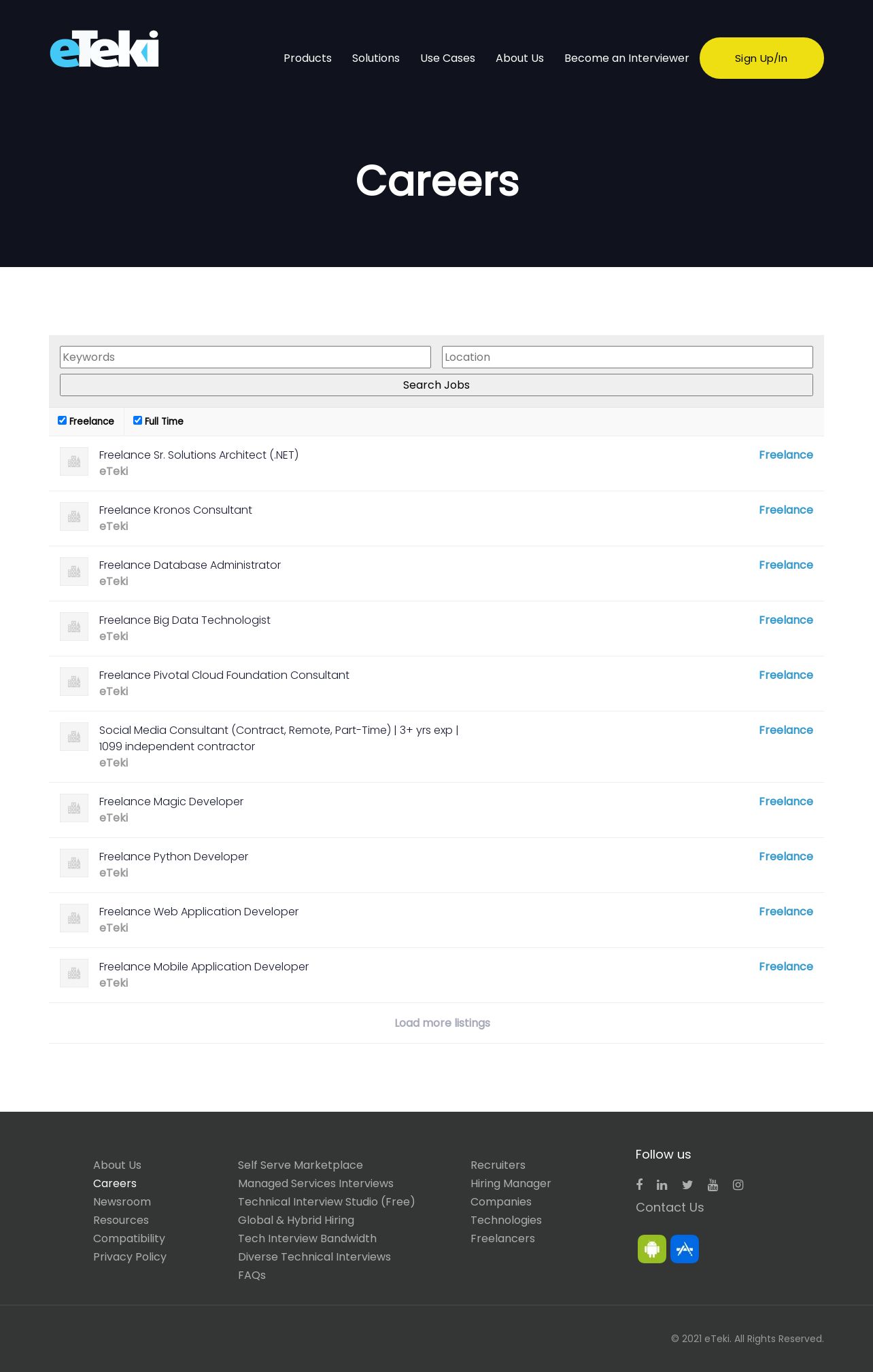The height and width of the screenshot is (1372, 873).
Task: Open Global & Hybrid Hiring link
Action: tap(296, 1220)
